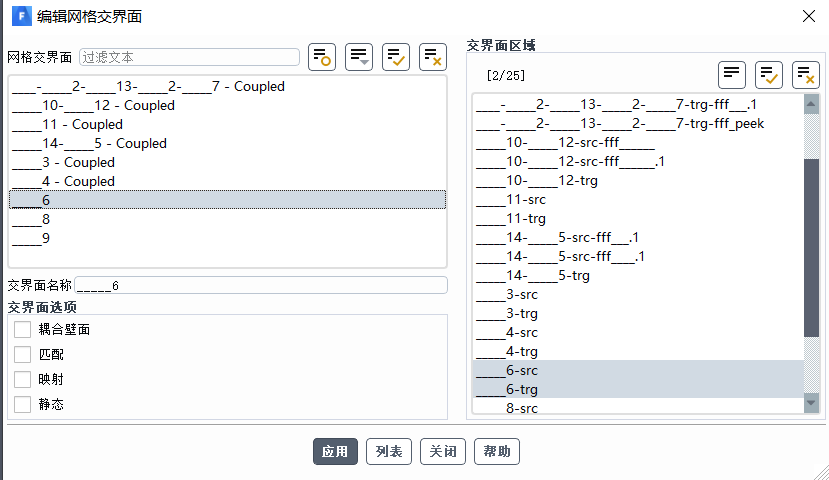The width and height of the screenshot is (829, 480).
Task: Toggle the 匹配 checkbox
Action: pyautogui.click(x=23, y=354)
